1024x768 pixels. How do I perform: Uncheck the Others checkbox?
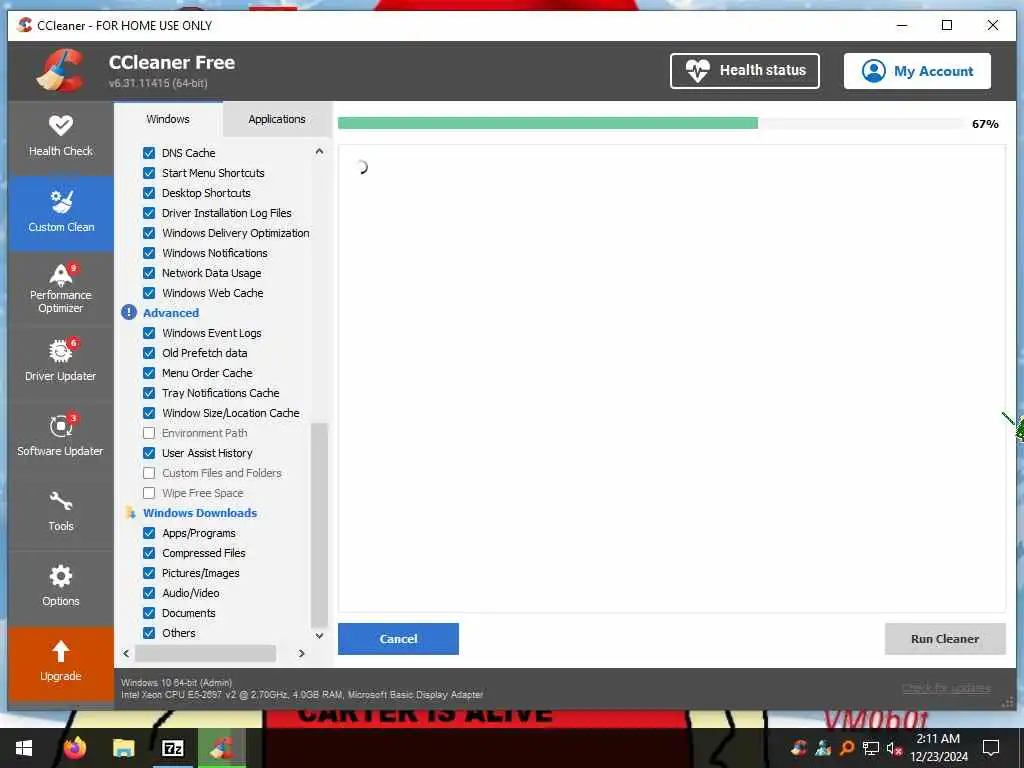tap(149, 633)
